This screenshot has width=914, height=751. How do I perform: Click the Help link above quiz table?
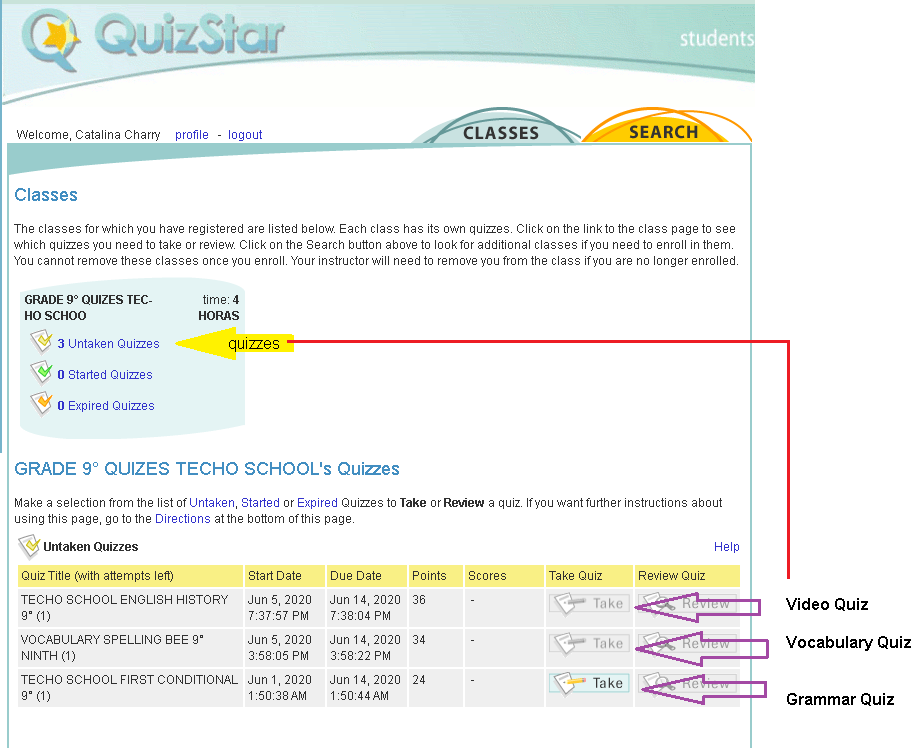[x=726, y=546]
